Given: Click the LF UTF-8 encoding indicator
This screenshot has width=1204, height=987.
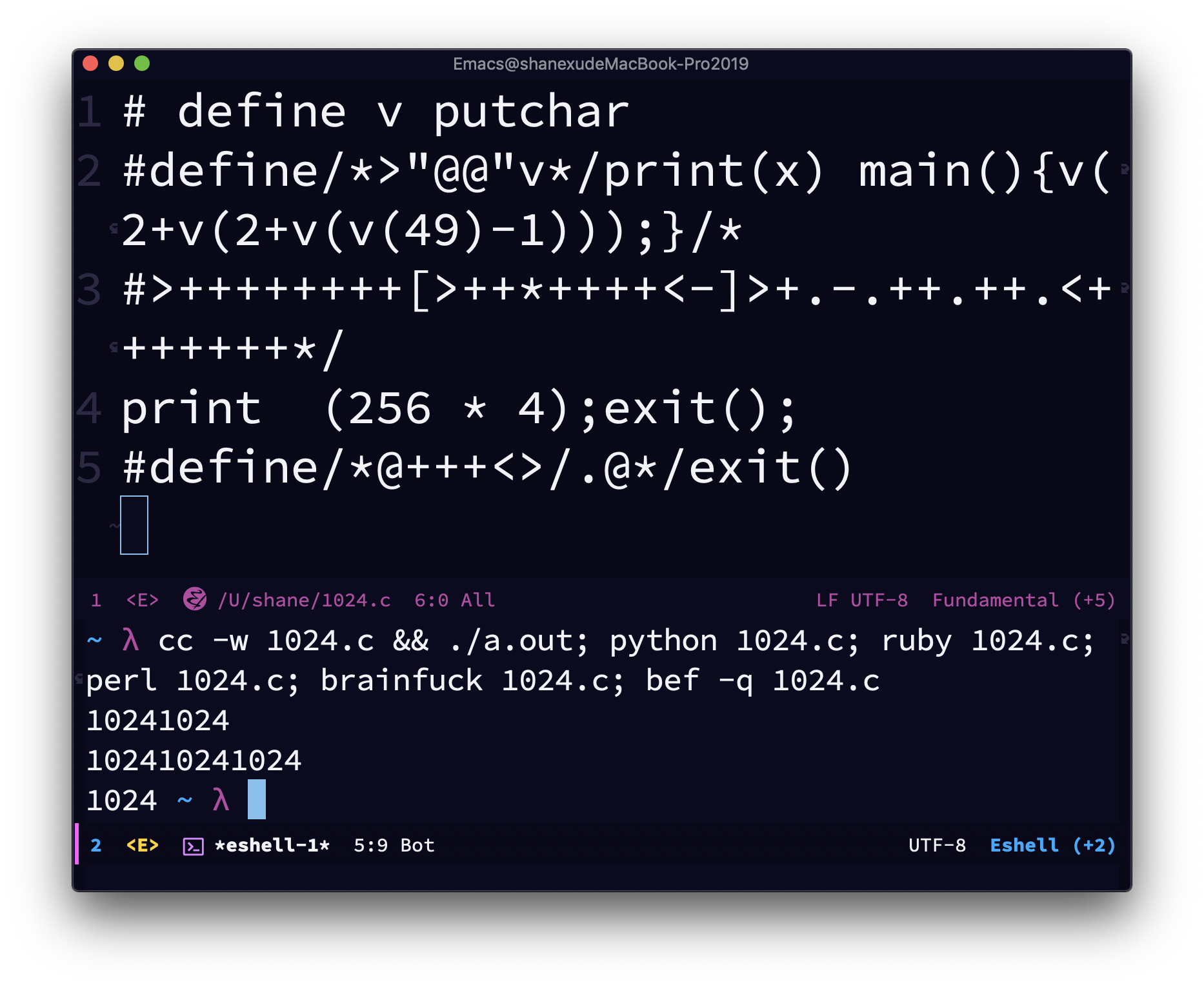Looking at the screenshot, I should pyautogui.click(x=861, y=600).
